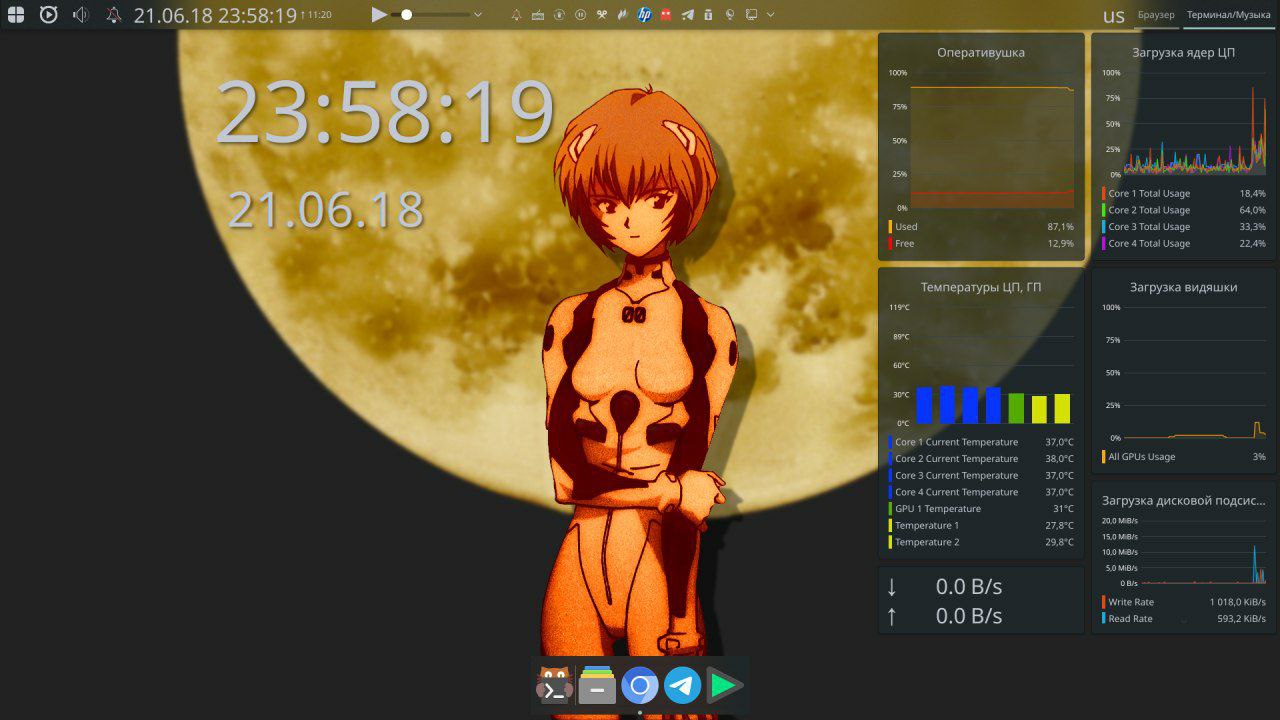Click the download speed arrow readout

[x=944, y=587]
